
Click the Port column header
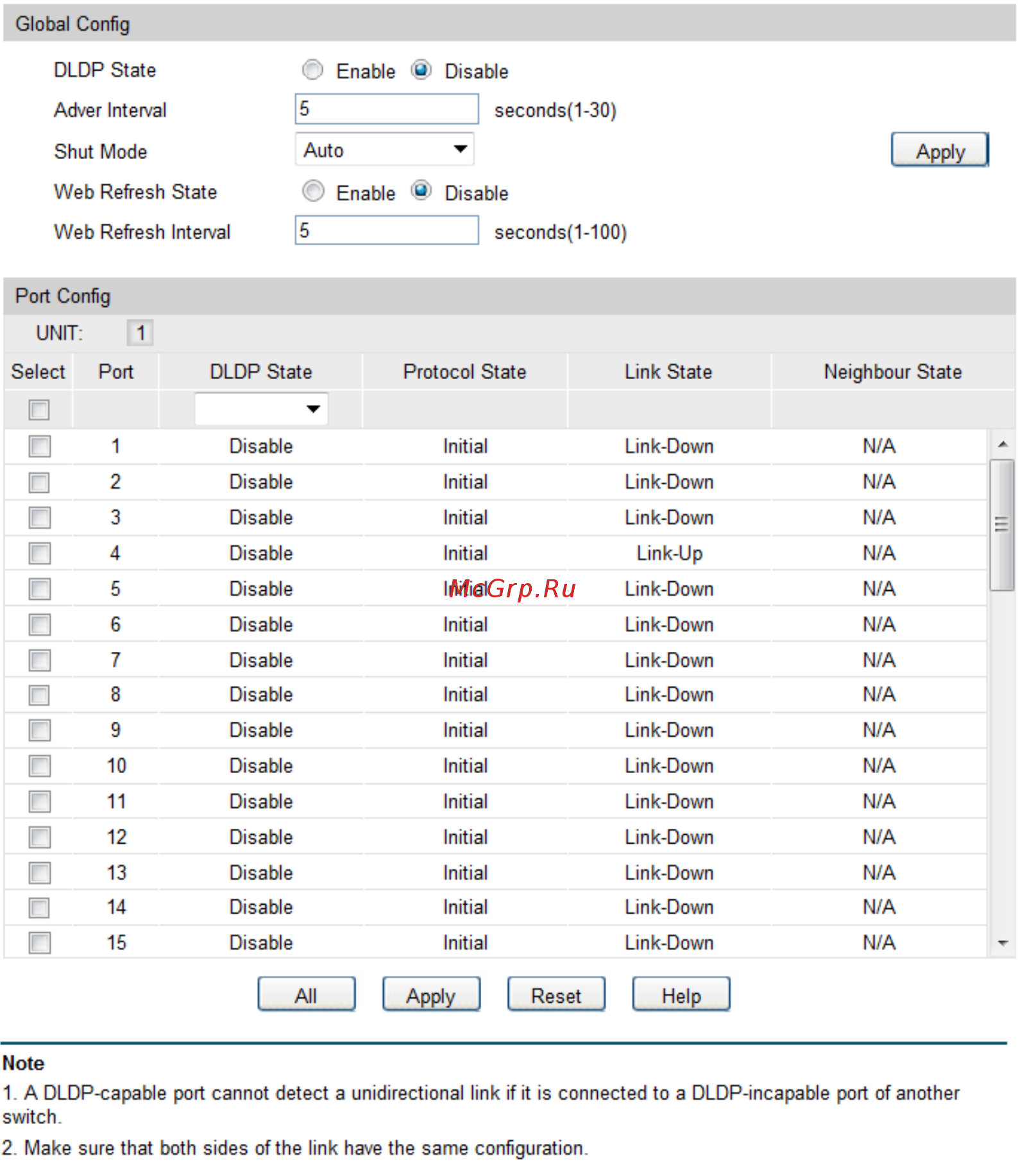click(x=116, y=371)
